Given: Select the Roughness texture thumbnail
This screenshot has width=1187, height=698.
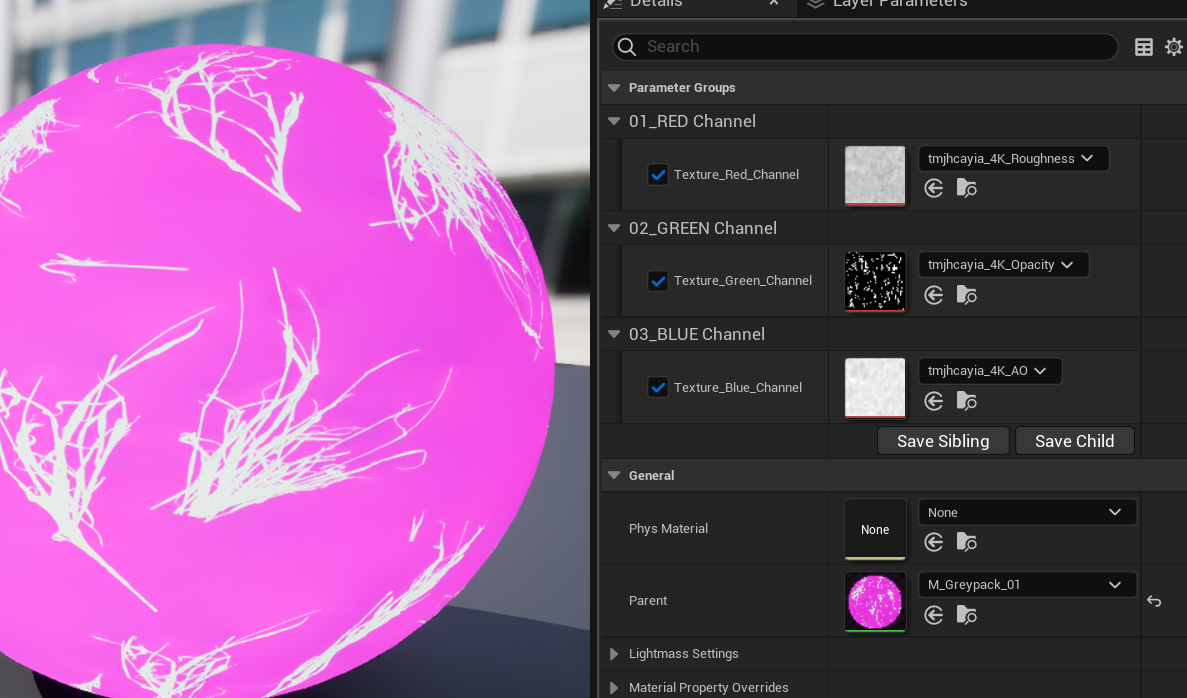Looking at the screenshot, I should click(x=875, y=176).
